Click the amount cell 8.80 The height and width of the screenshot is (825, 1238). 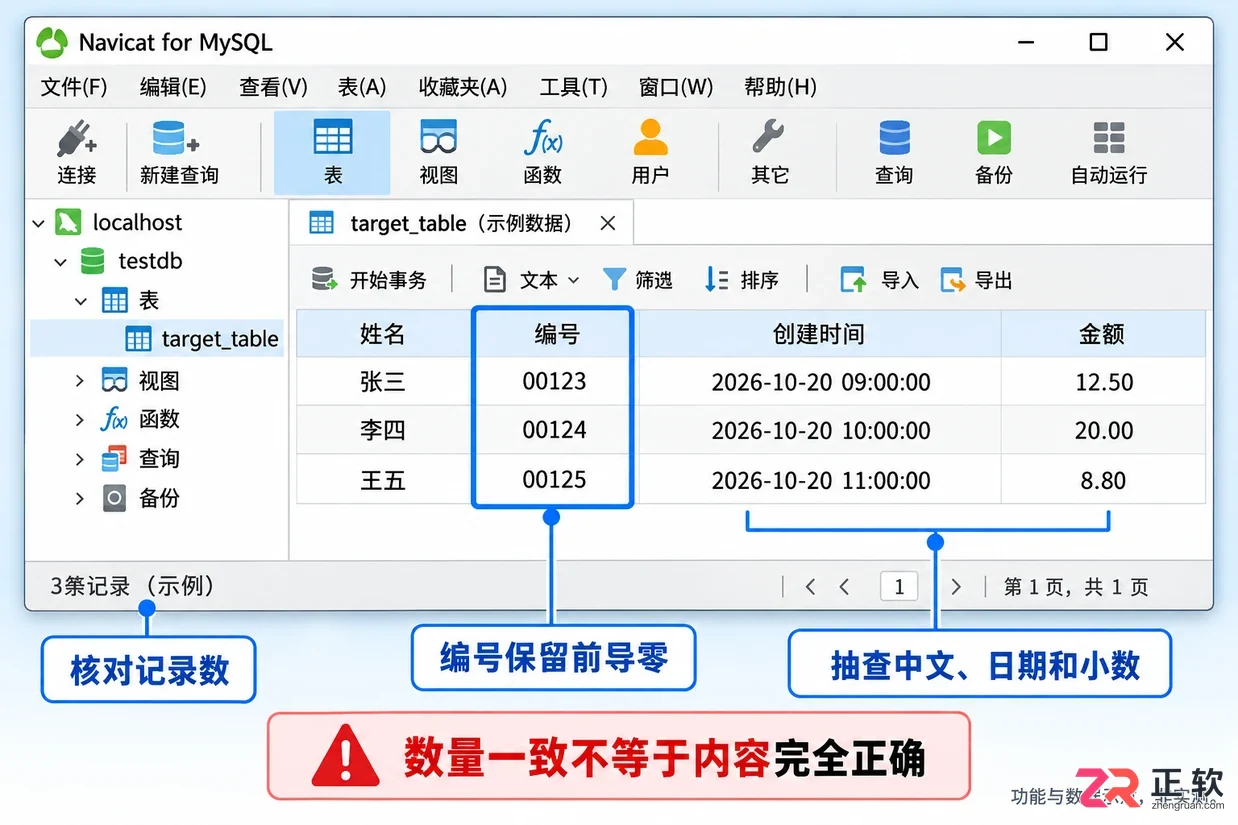pyautogui.click(x=1104, y=480)
